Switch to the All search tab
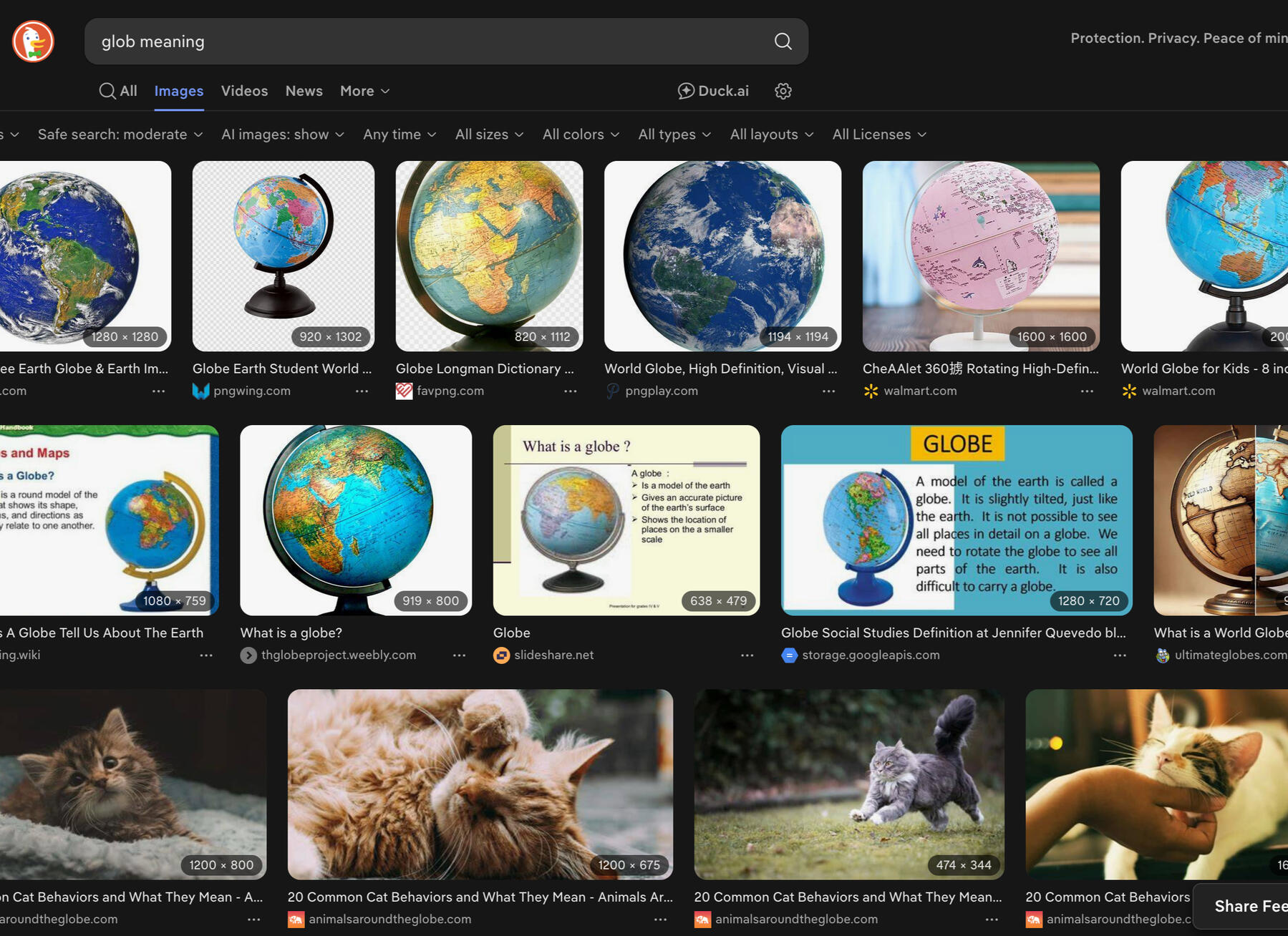This screenshot has height=936, width=1288. click(x=118, y=91)
